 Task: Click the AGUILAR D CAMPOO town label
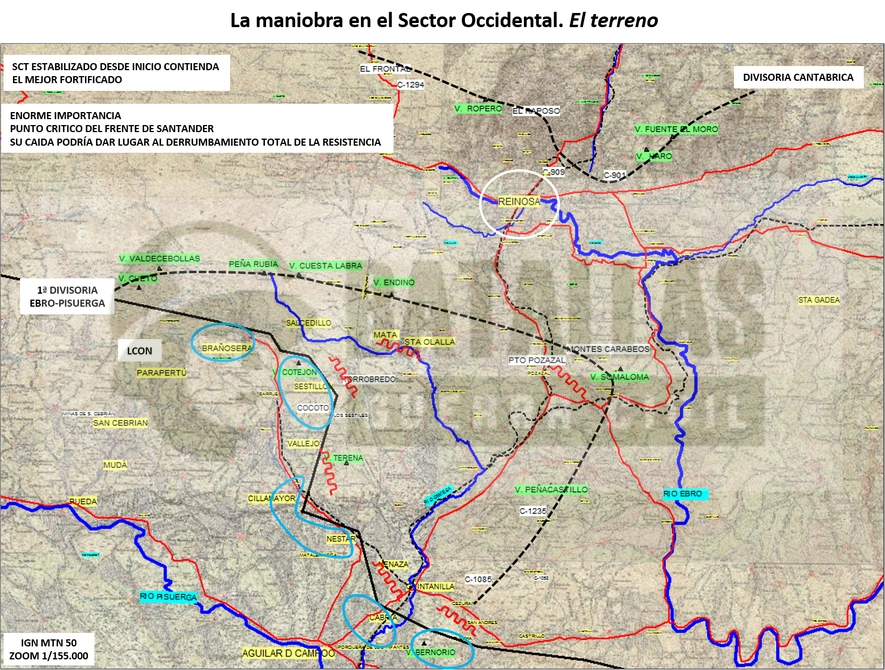tap(288, 653)
